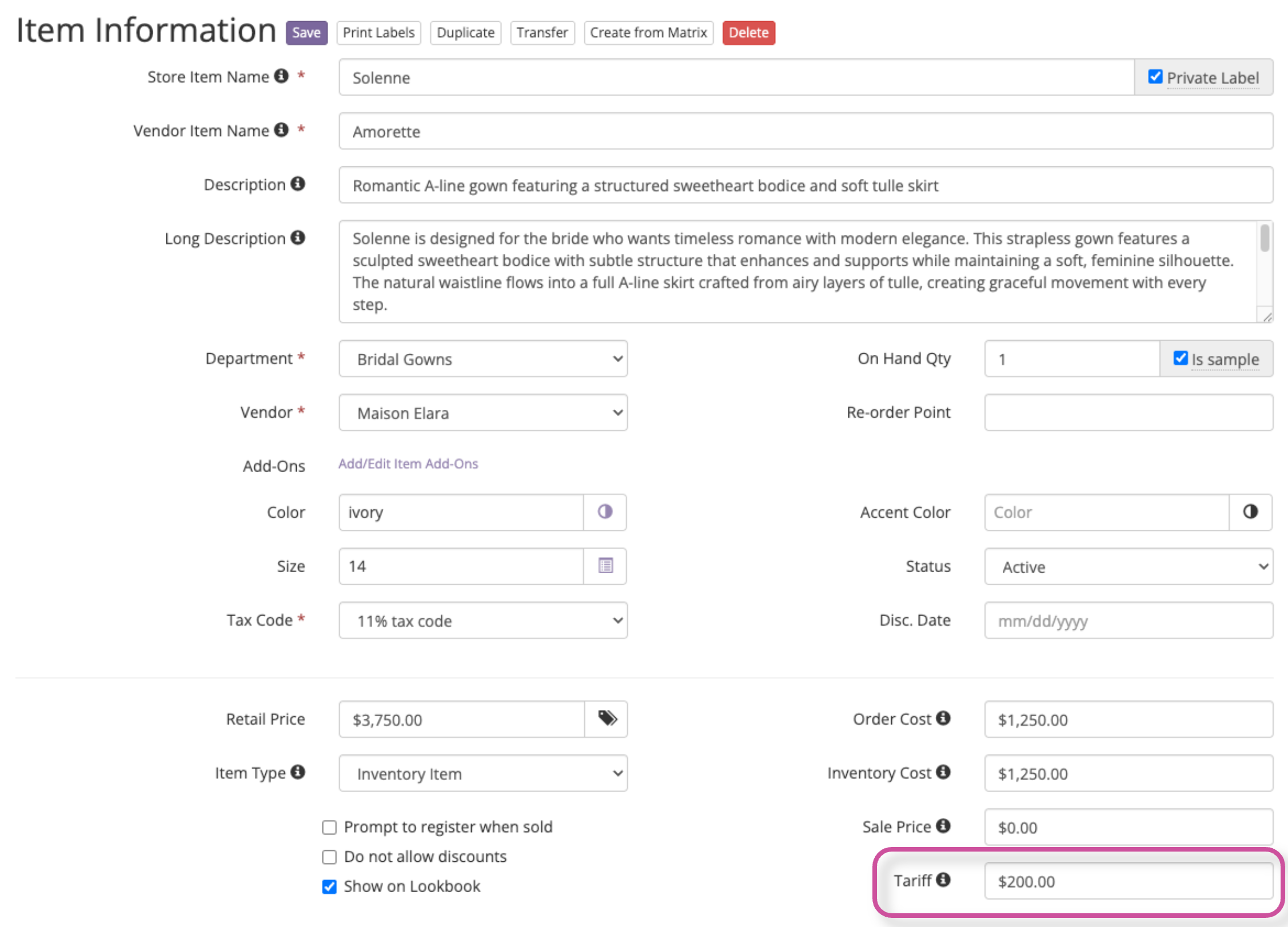Open the Add/Edit Item Add-Ons link

click(x=408, y=463)
